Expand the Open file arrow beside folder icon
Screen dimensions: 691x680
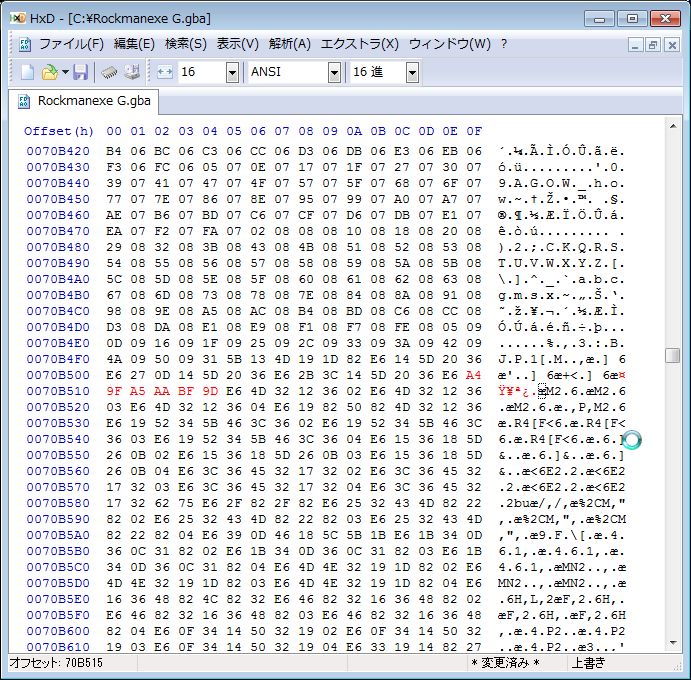tap(65, 72)
